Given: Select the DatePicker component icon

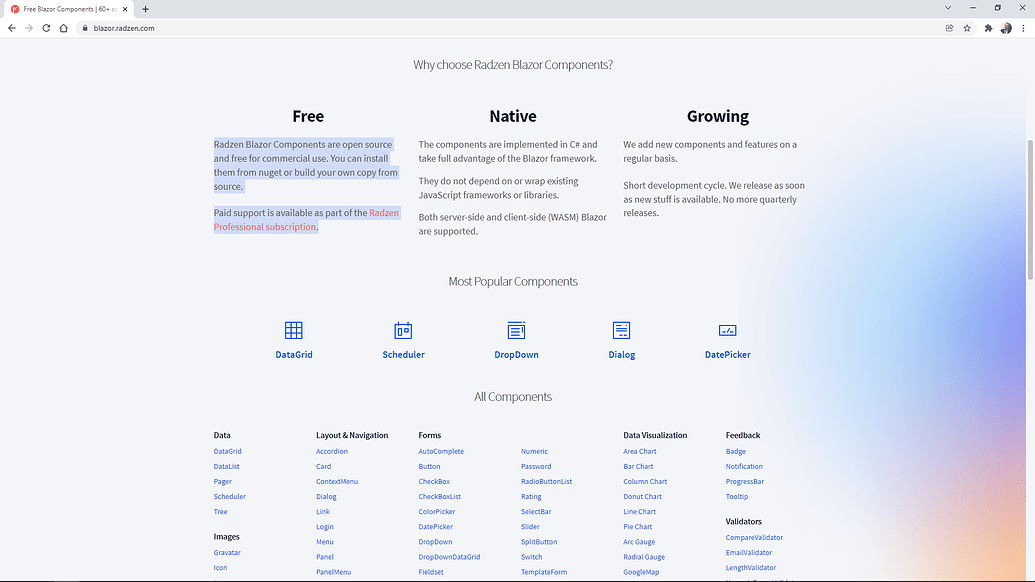Looking at the screenshot, I should coord(727,330).
